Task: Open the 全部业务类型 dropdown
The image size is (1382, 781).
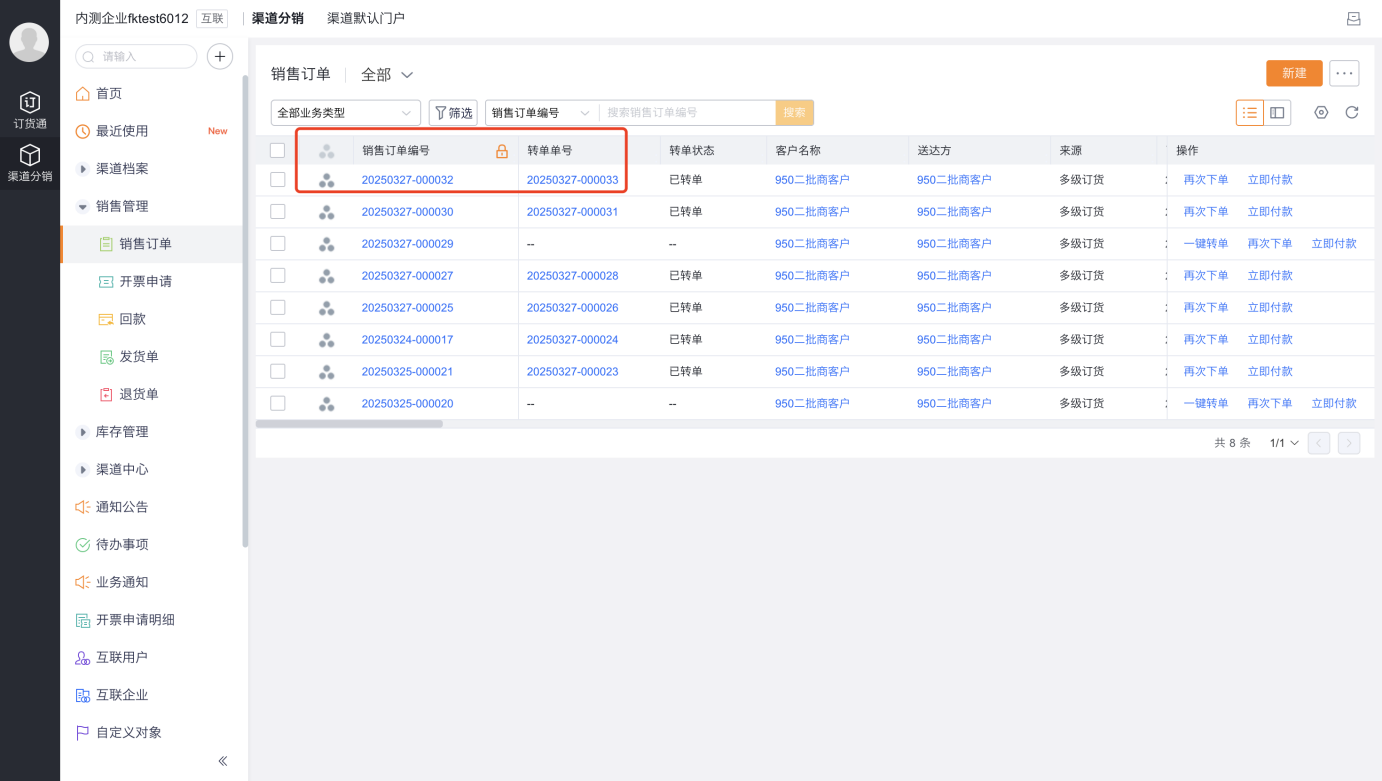Action: point(346,113)
